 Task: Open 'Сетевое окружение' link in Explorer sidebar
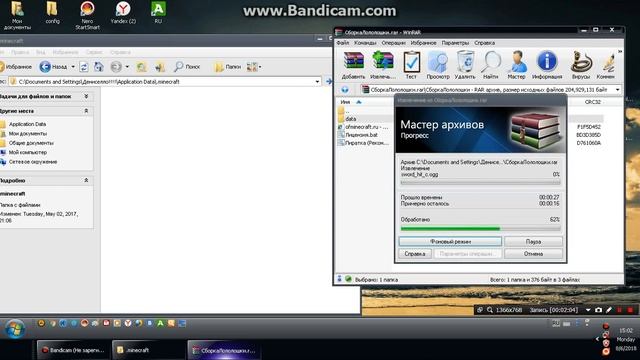(x=33, y=162)
